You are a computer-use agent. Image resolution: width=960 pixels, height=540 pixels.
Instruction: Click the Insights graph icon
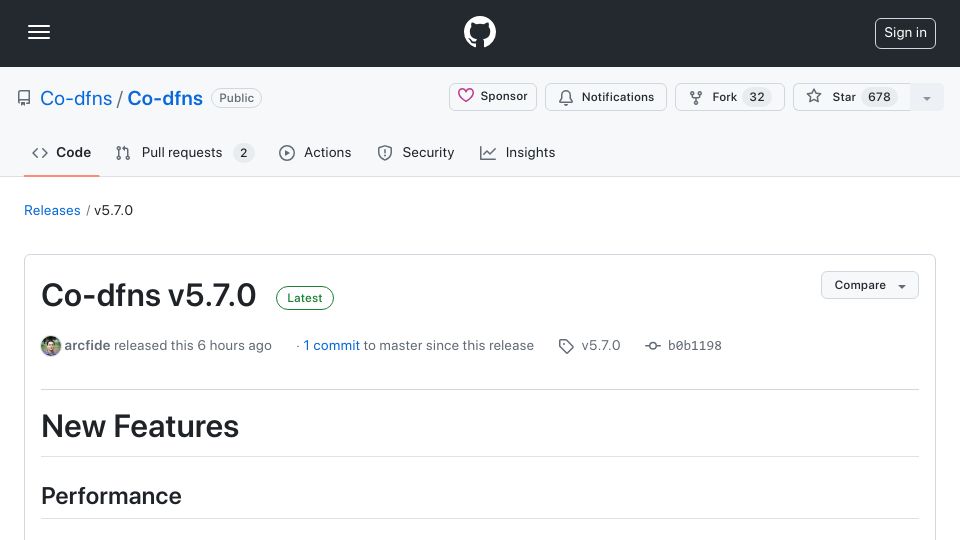(488, 153)
